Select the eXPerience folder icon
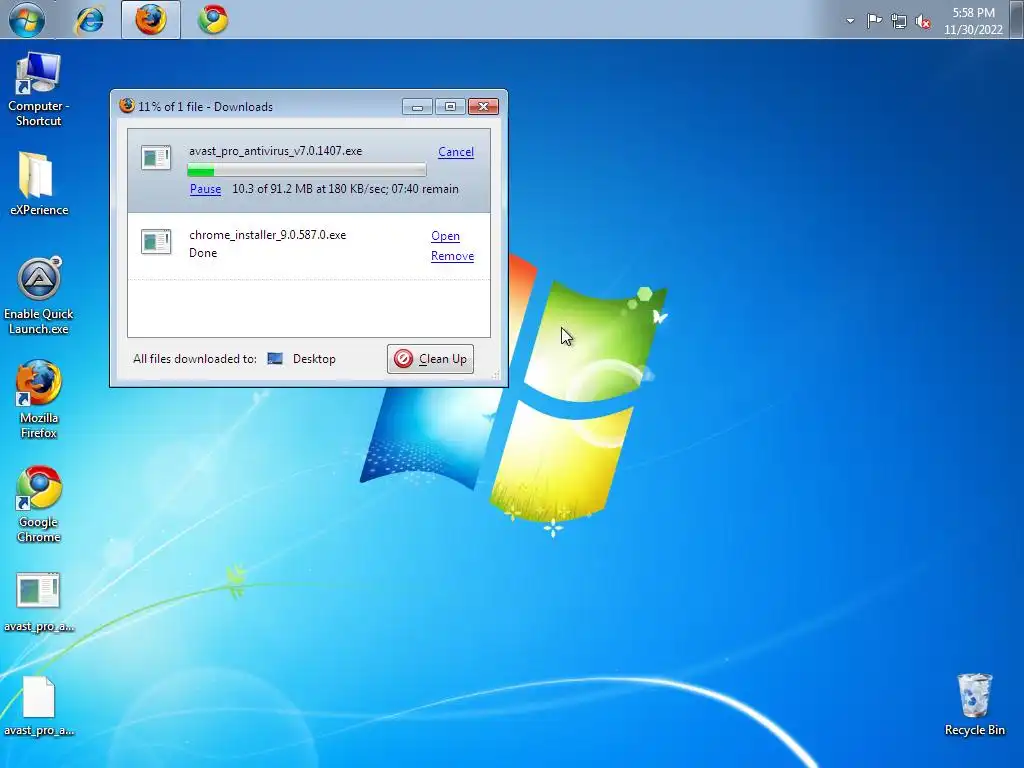This screenshot has height=768, width=1024. tap(39, 184)
